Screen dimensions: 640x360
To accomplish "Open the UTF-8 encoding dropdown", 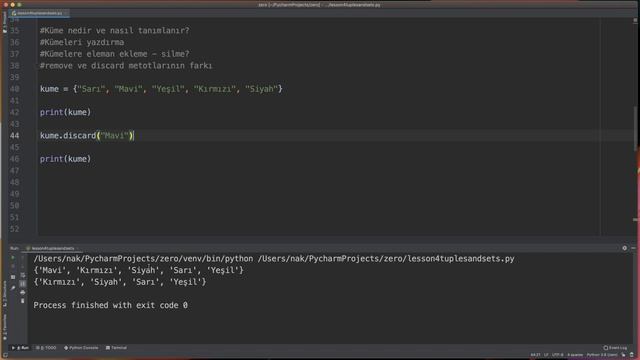I will (x=557, y=355).
